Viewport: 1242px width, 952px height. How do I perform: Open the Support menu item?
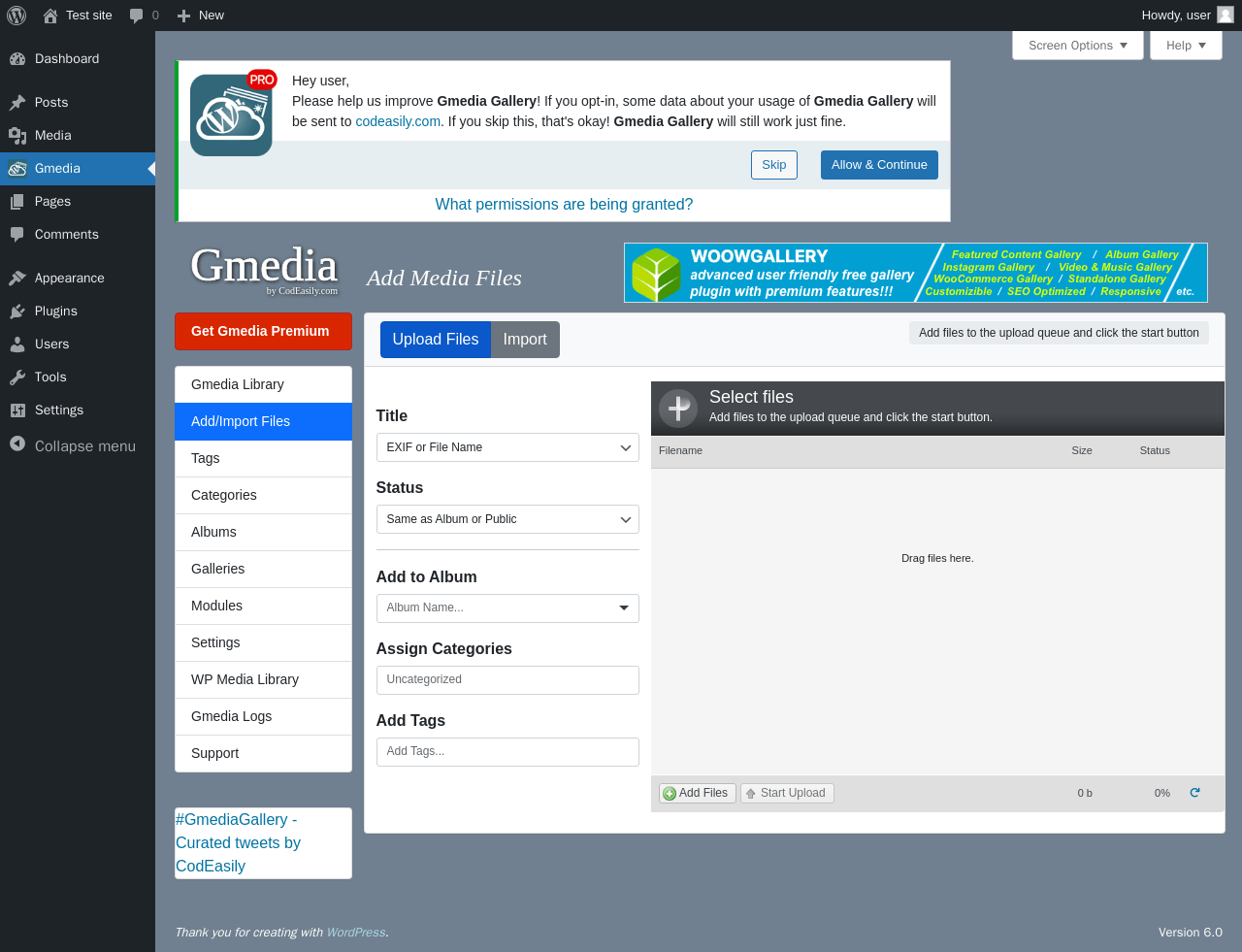click(263, 753)
